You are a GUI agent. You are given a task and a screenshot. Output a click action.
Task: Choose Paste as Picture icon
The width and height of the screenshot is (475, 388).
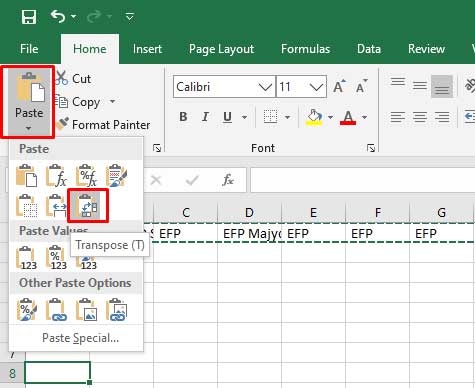(x=86, y=310)
